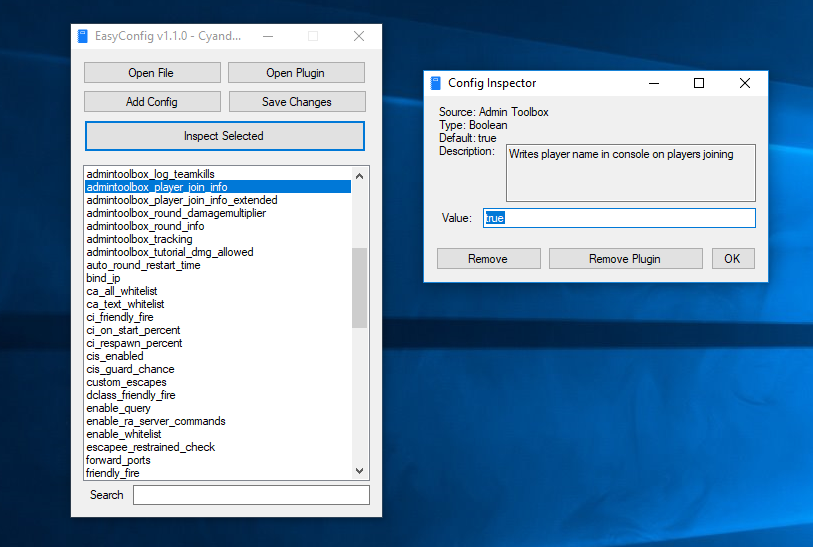
Task: Select admintoolbox_tutorial_dmg_allowed entry
Action: click(218, 251)
